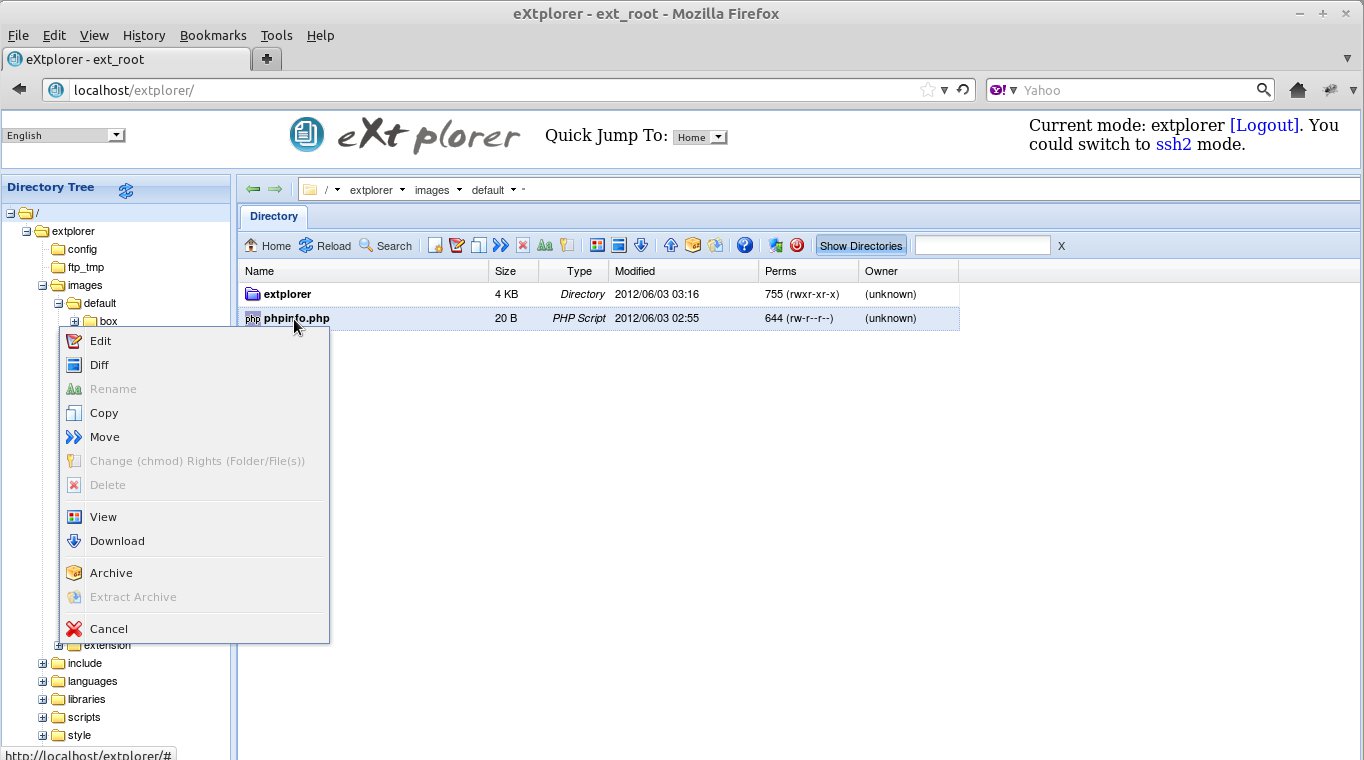Image resolution: width=1364 pixels, height=760 pixels.
Task: Click the Upload arrow toolbar icon
Action: click(x=671, y=245)
